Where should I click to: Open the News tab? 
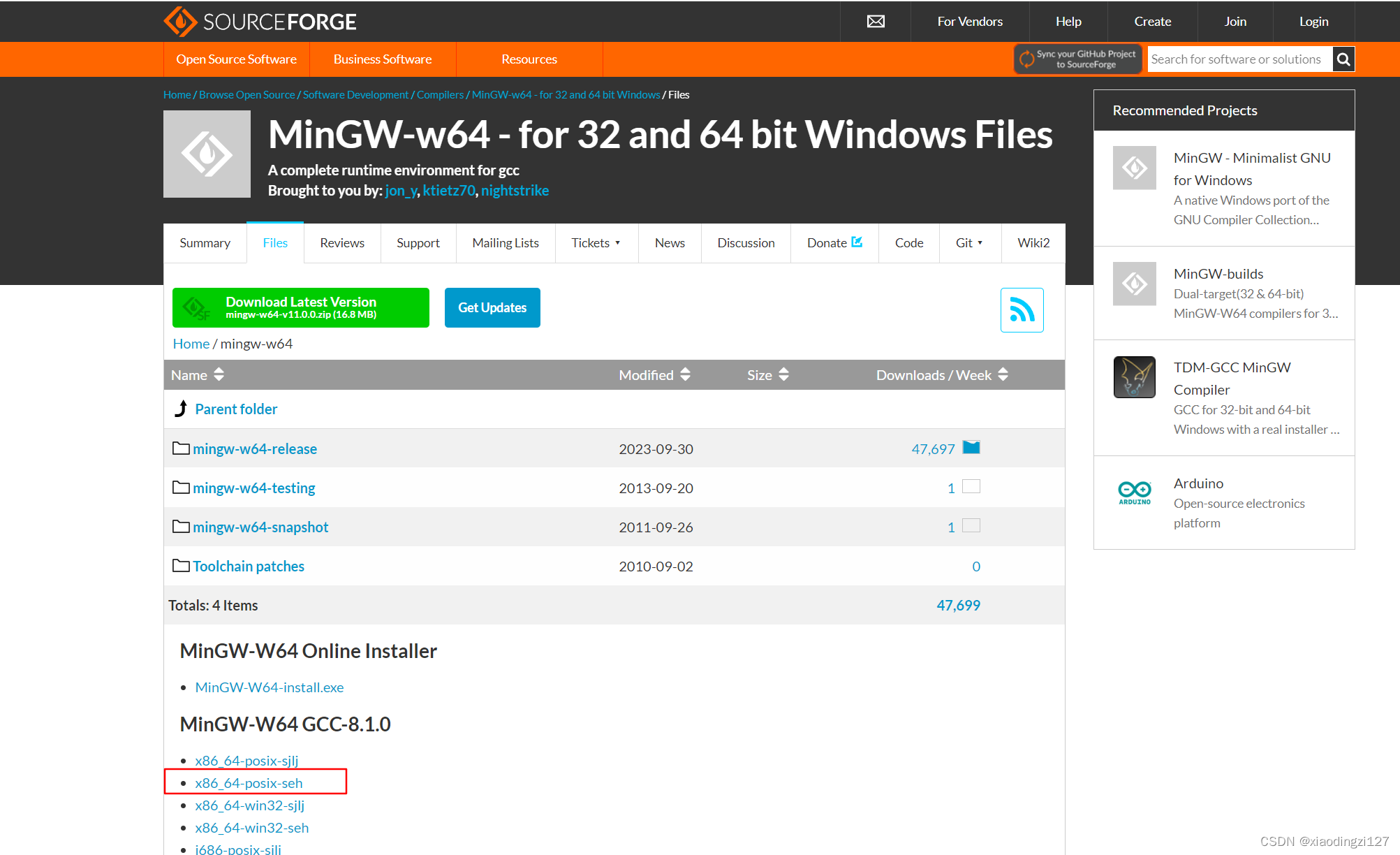tap(670, 243)
